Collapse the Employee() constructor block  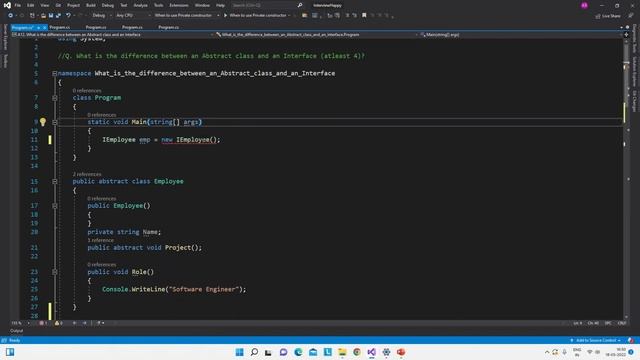tap(54, 206)
